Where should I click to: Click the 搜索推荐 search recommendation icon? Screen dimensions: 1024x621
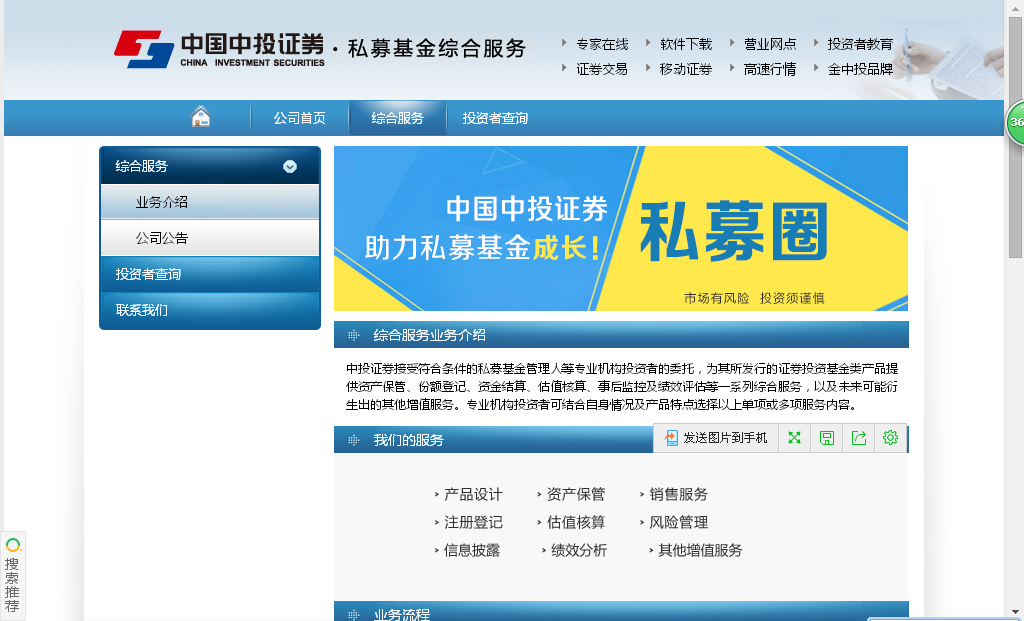tap(12, 575)
